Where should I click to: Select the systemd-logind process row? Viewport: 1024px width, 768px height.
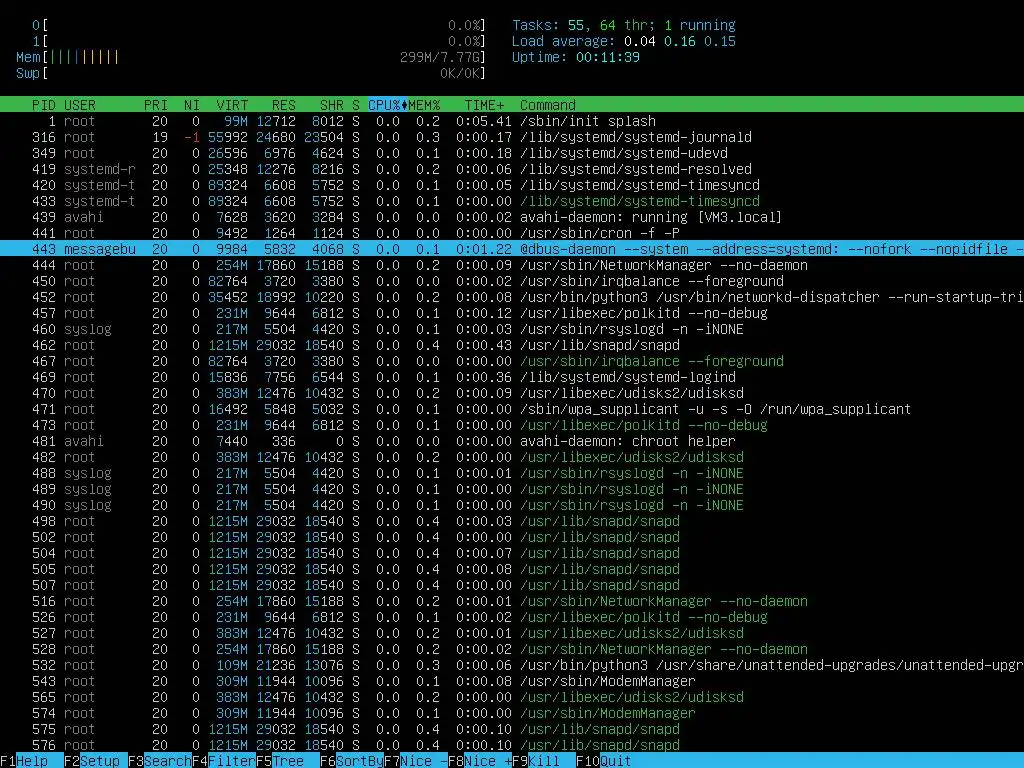pyautogui.click(x=512, y=377)
